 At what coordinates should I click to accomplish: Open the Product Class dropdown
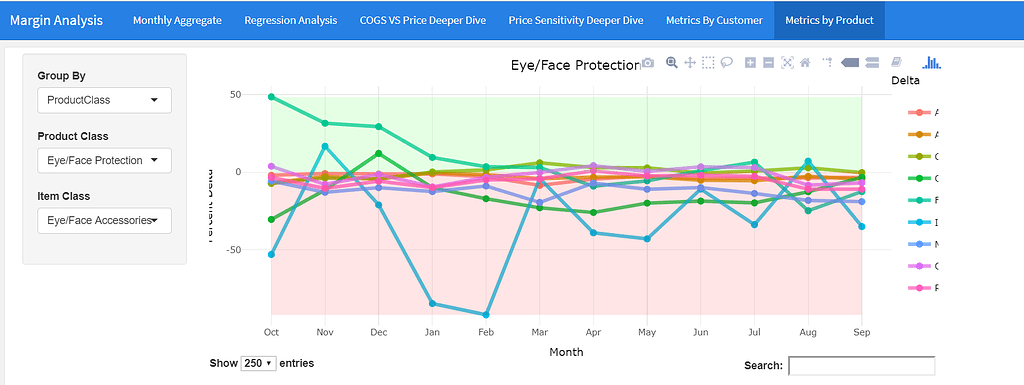[x=104, y=161]
